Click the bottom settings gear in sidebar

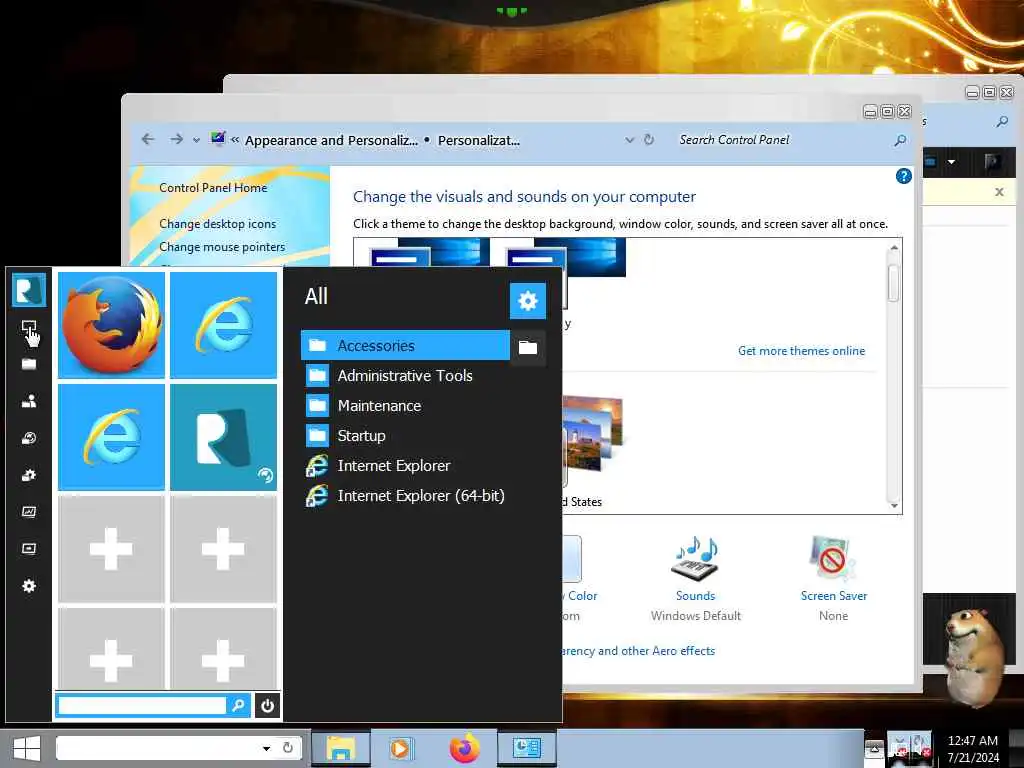pyautogui.click(x=29, y=586)
